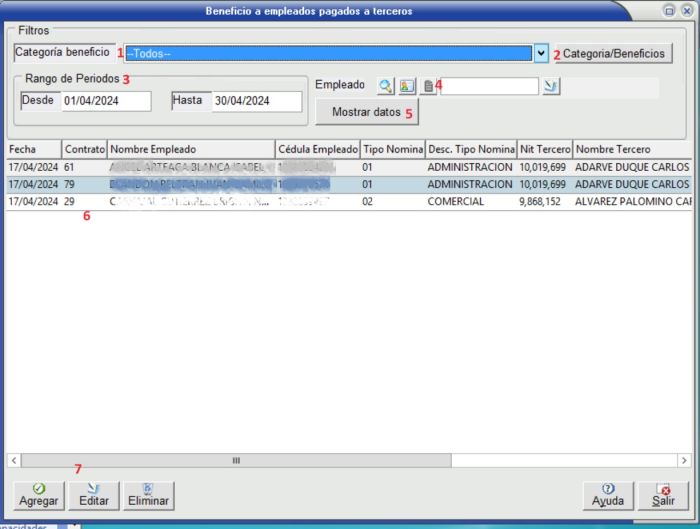Click the Categoría beneficio combo box showing --Todos--
This screenshot has width=700, height=529.
point(327,53)
